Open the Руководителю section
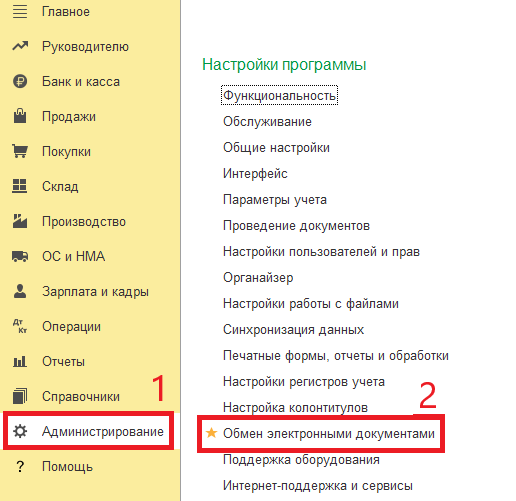This screenshot has height=501, width=516. point(85,46)
